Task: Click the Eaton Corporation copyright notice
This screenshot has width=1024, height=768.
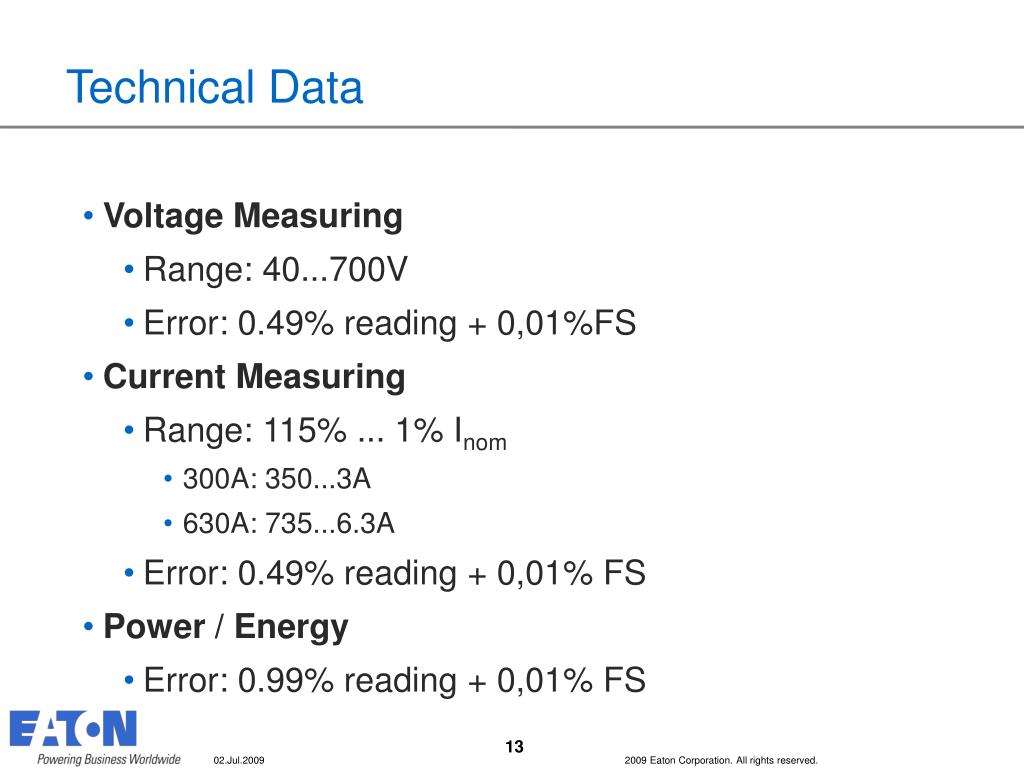Action: tap(721, 760)
